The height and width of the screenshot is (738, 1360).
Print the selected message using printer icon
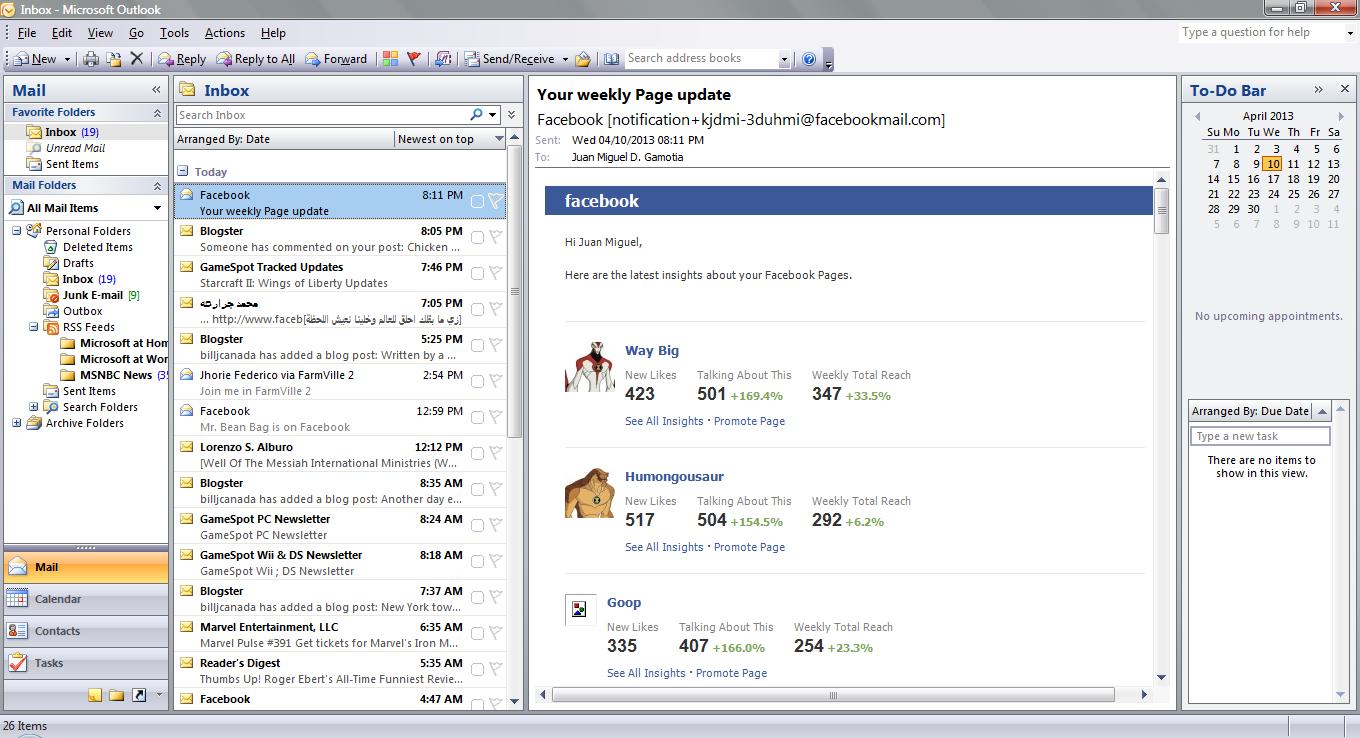click(x=91, y=59)
